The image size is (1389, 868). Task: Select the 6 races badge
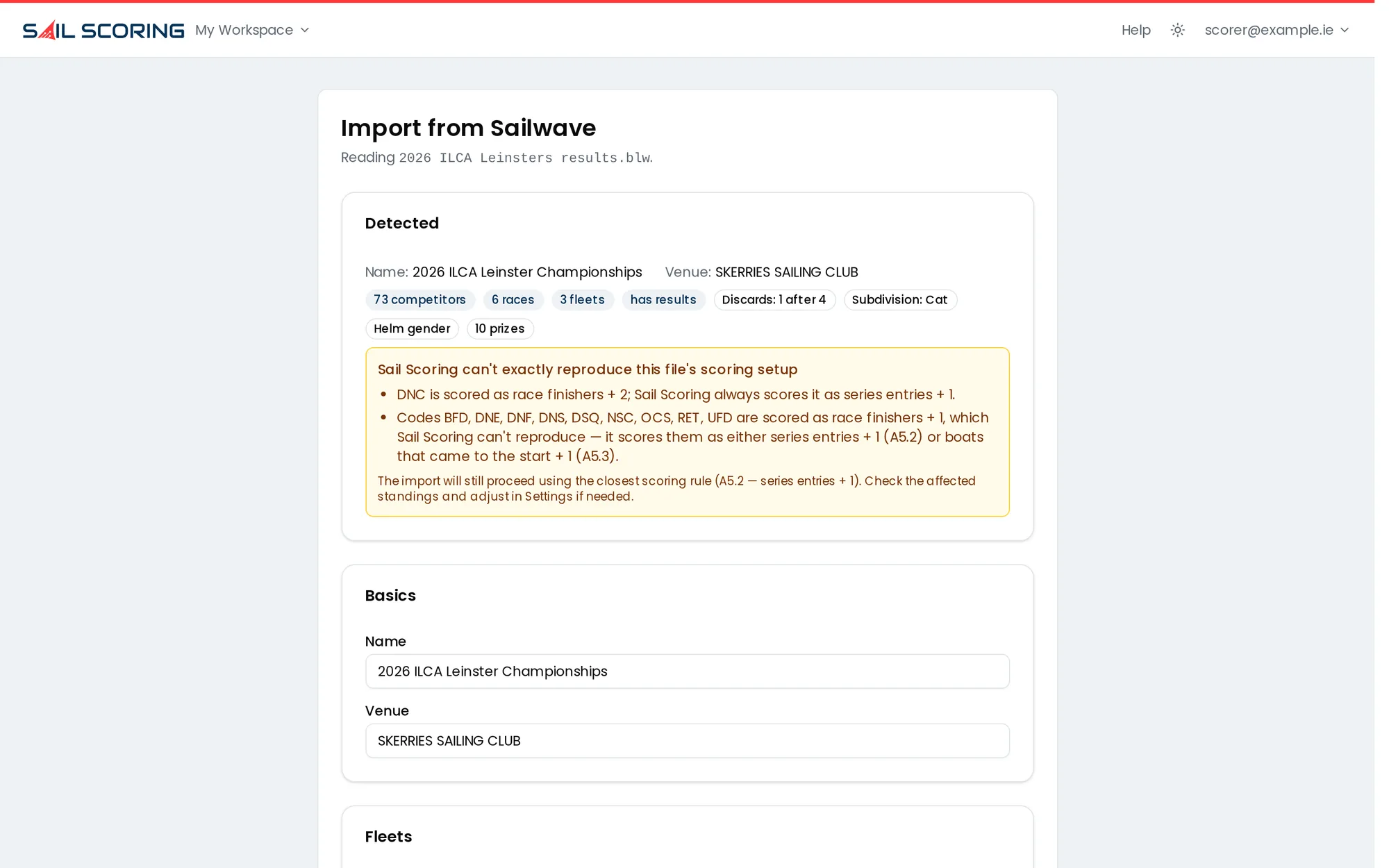[513, 300]
